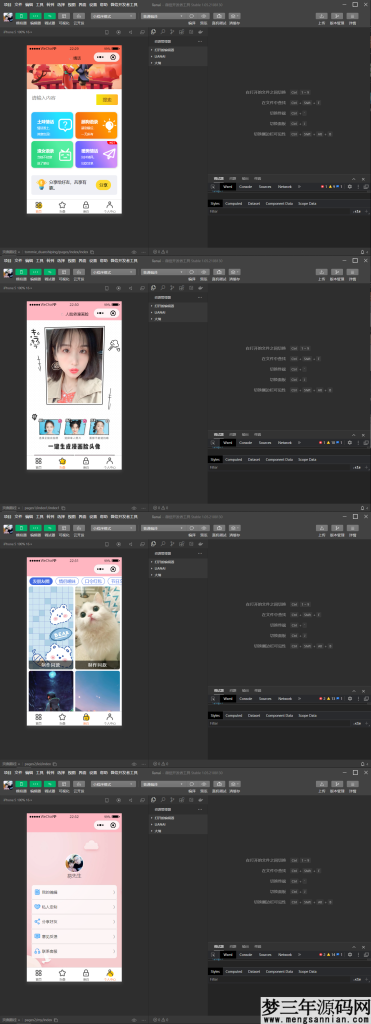The width and height of the screenshot is (371, 1024).
Task: Switch to the Sources tab in the home page window
Action: [x=265, y=186]
